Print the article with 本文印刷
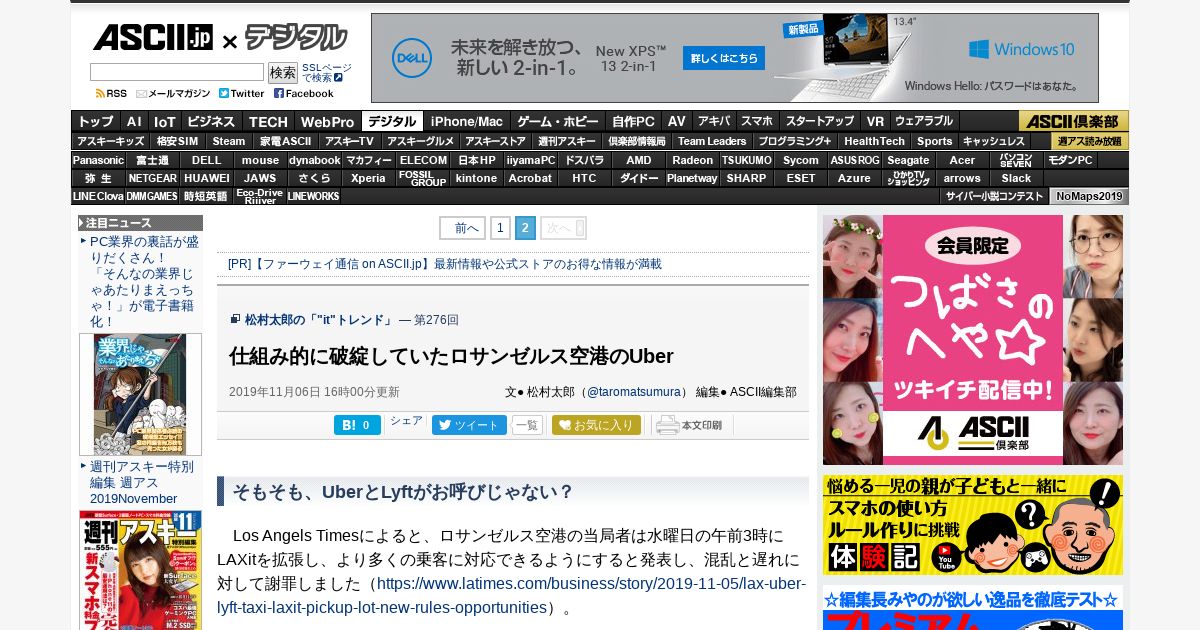 [x=689, y=425]
